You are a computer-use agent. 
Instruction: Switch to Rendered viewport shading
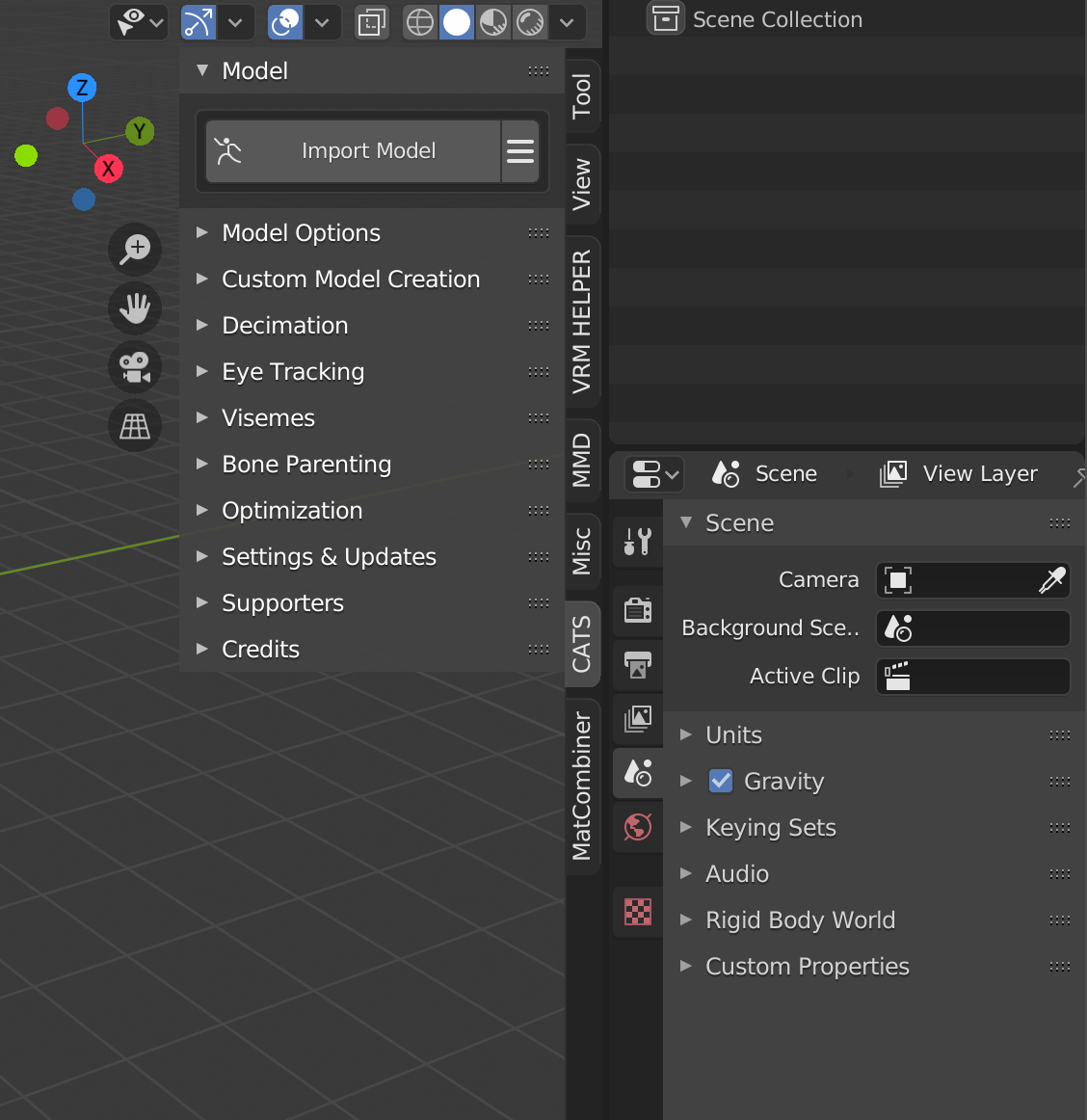coord(530,22)
